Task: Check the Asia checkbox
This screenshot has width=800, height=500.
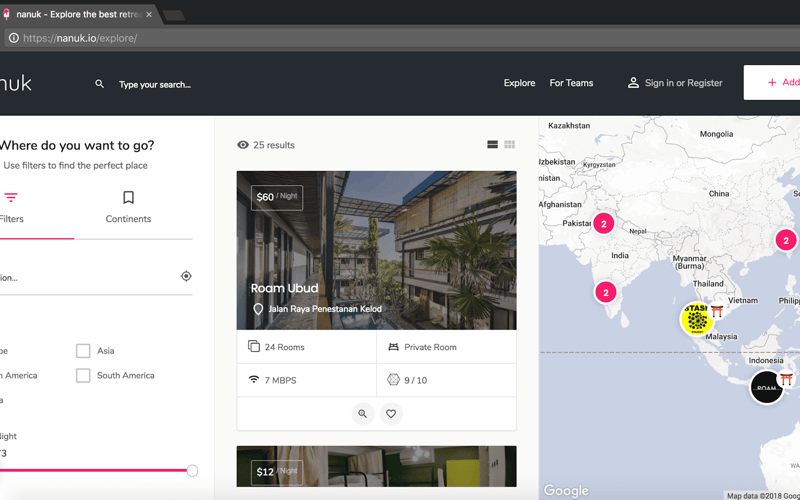Action: point(83,351)
